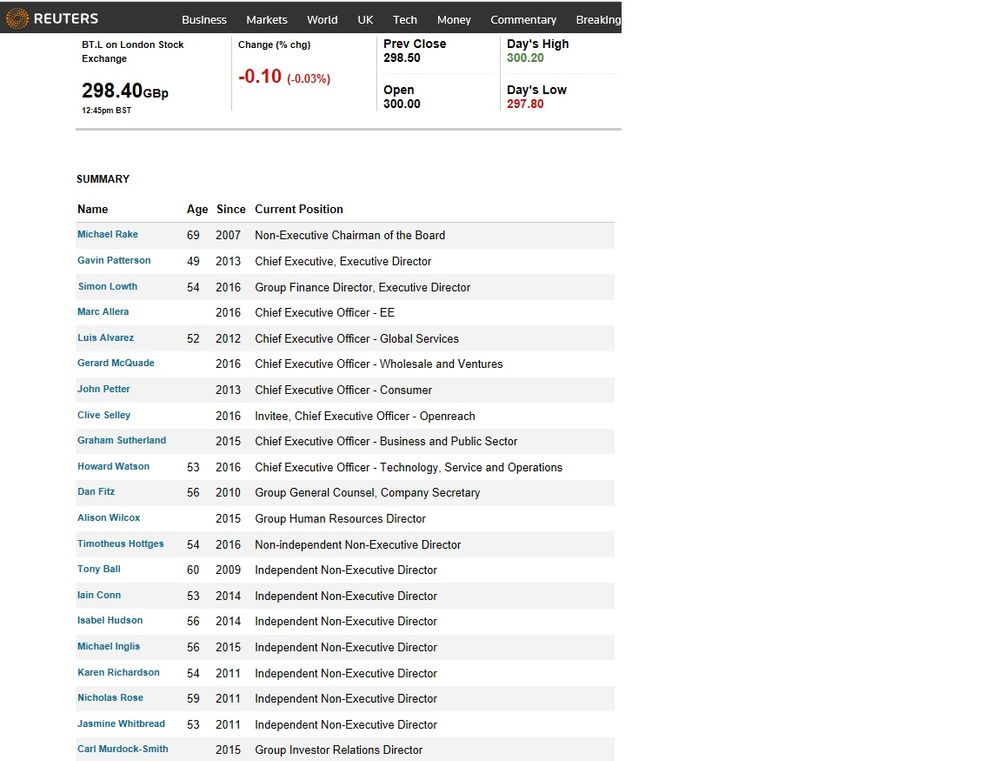The width and height of the screenshot is (998, 761).
Task: Click the Marc Allera name link
Action: 103,312
